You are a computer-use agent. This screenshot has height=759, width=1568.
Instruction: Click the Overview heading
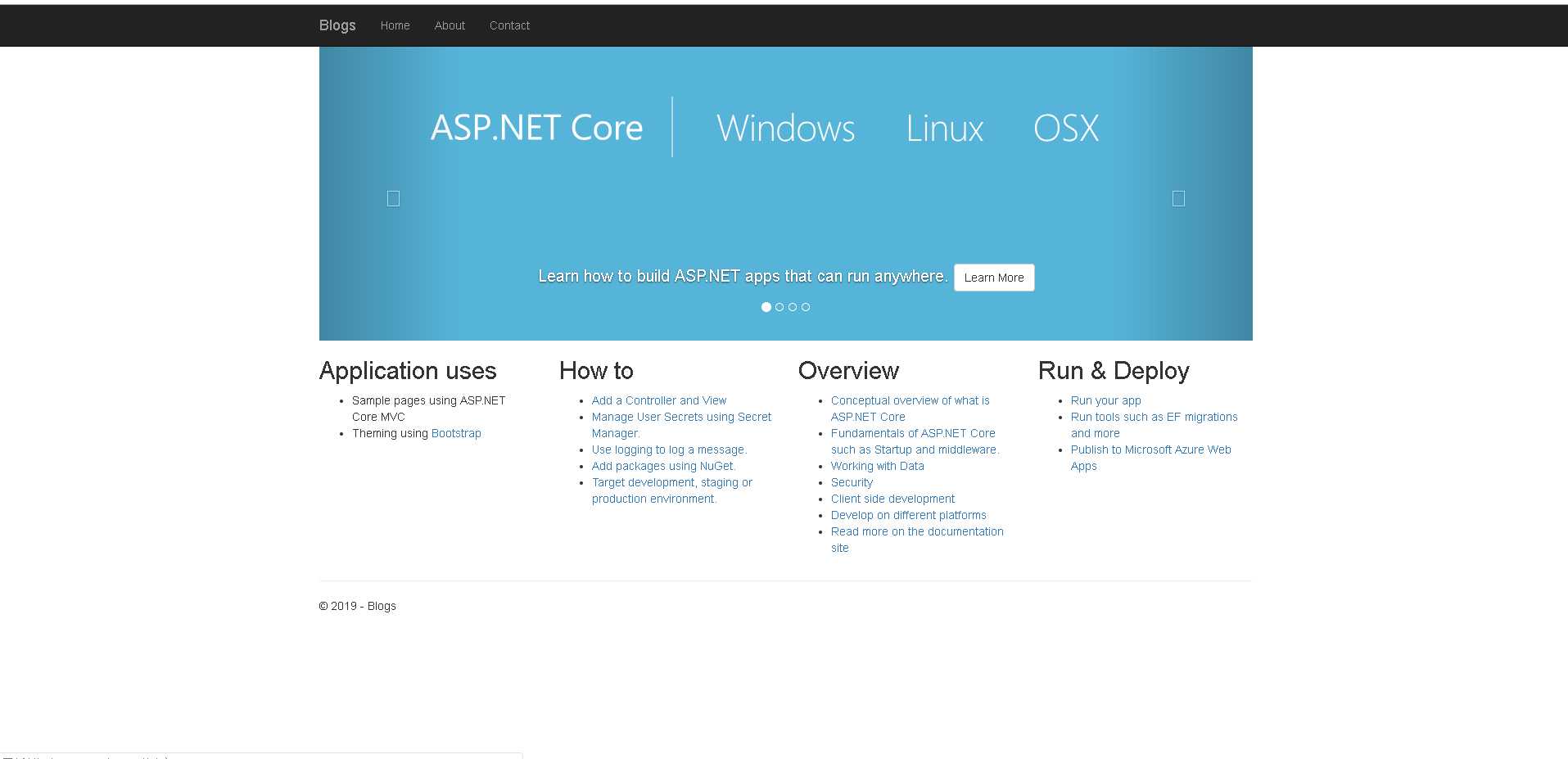[848, 371]
